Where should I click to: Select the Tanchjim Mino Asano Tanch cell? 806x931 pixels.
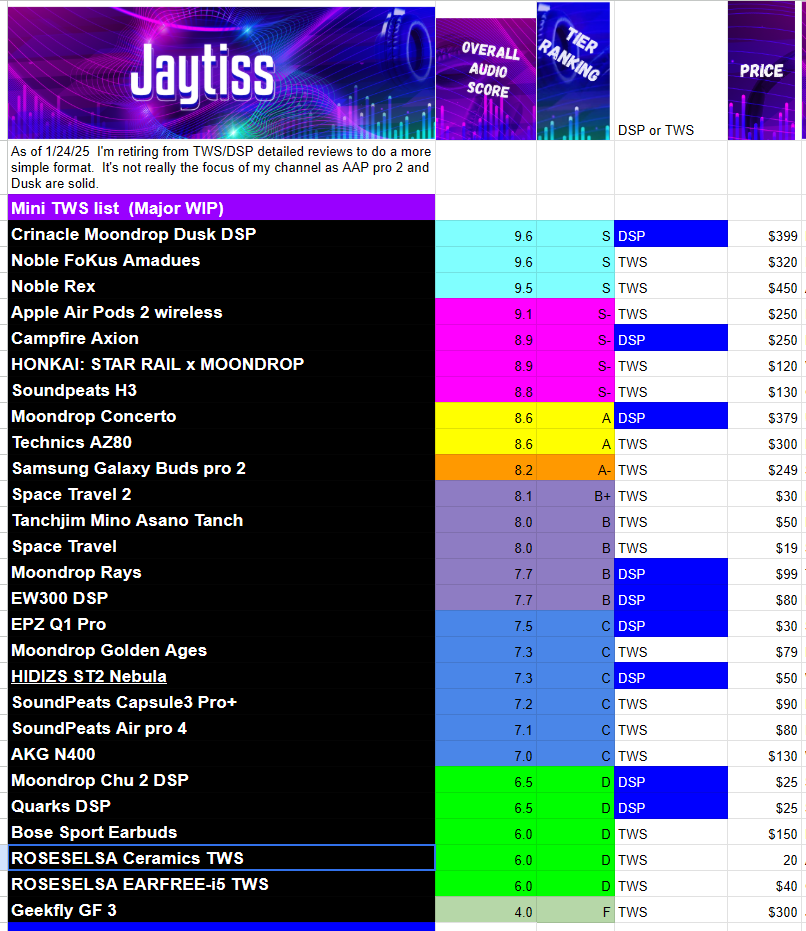coord(222,521)
